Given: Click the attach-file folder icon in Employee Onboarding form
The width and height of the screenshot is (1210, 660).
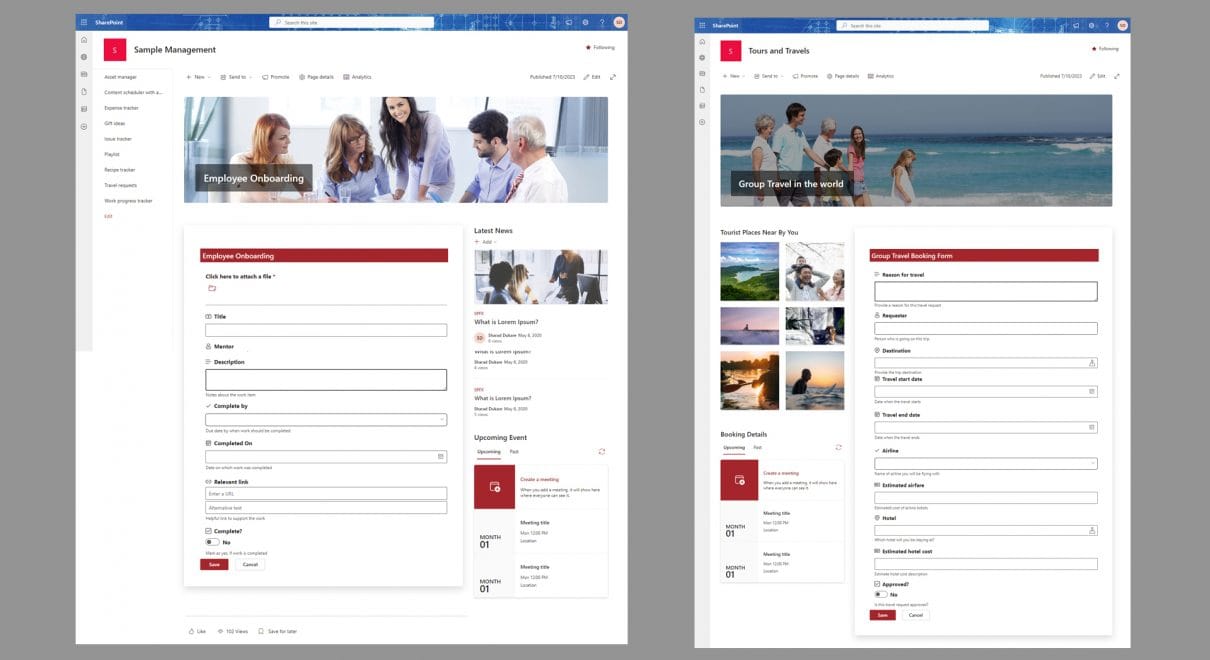Looking at the screenshot, I should (212, 288).
